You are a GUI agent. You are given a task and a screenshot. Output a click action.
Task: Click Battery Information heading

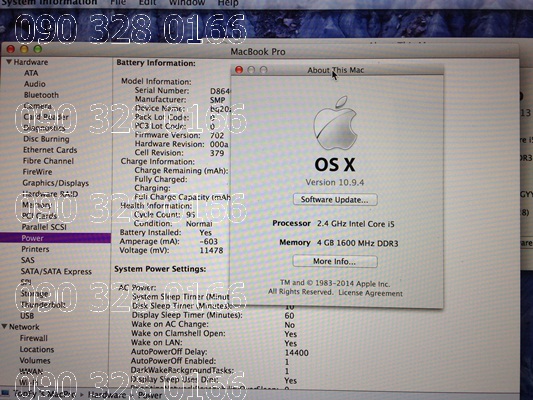coord(156,63)
